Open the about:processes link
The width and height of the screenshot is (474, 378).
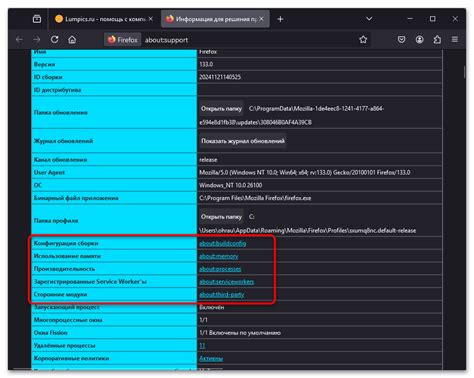point(220,269)
